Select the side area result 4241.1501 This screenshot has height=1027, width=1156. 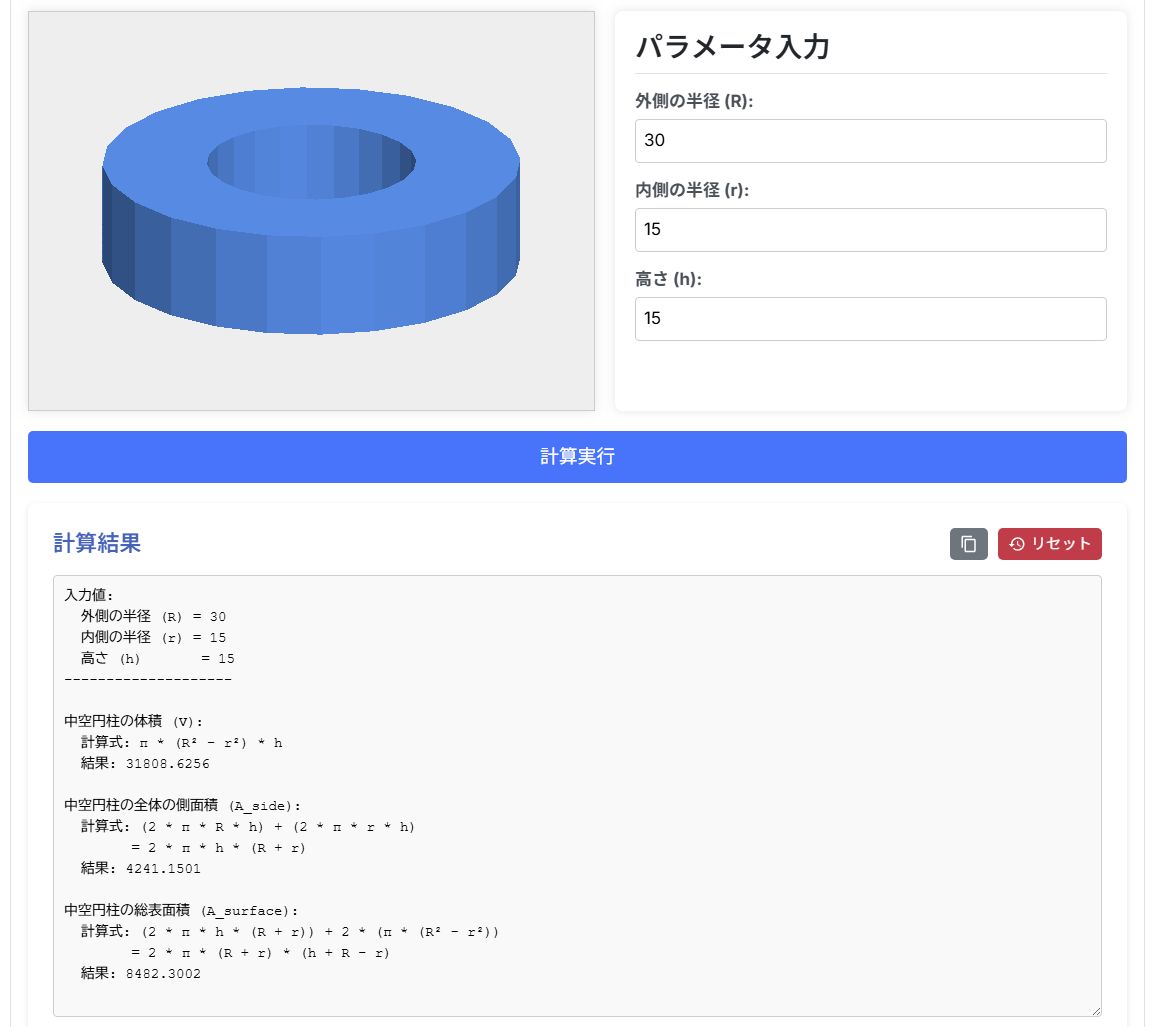pyautogui.click(x=163, y=868)
